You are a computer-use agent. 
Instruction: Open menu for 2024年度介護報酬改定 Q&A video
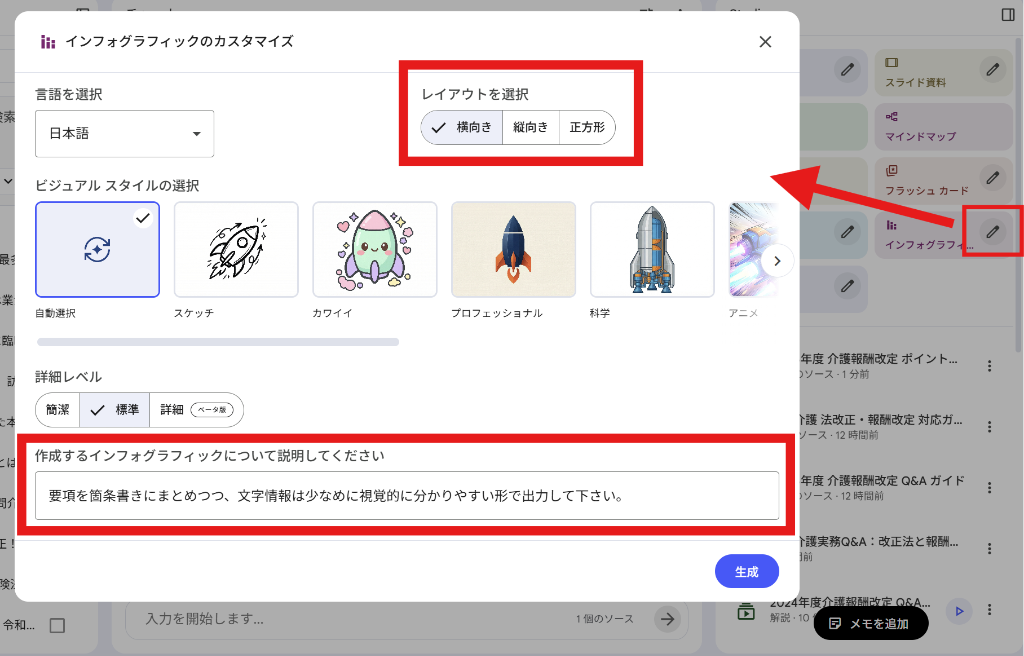point(989,610)
